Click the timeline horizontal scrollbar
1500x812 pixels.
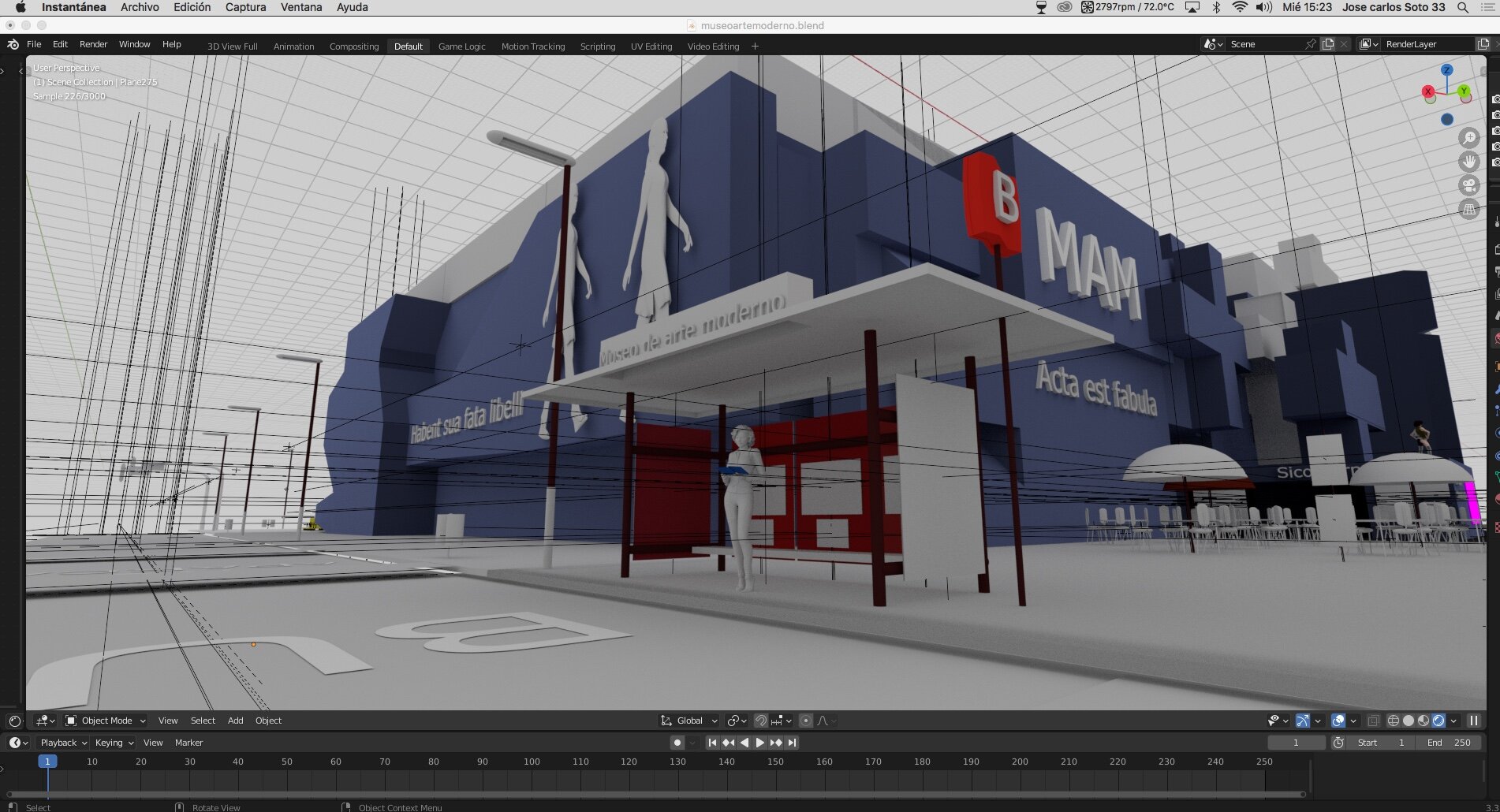(656, 794)
